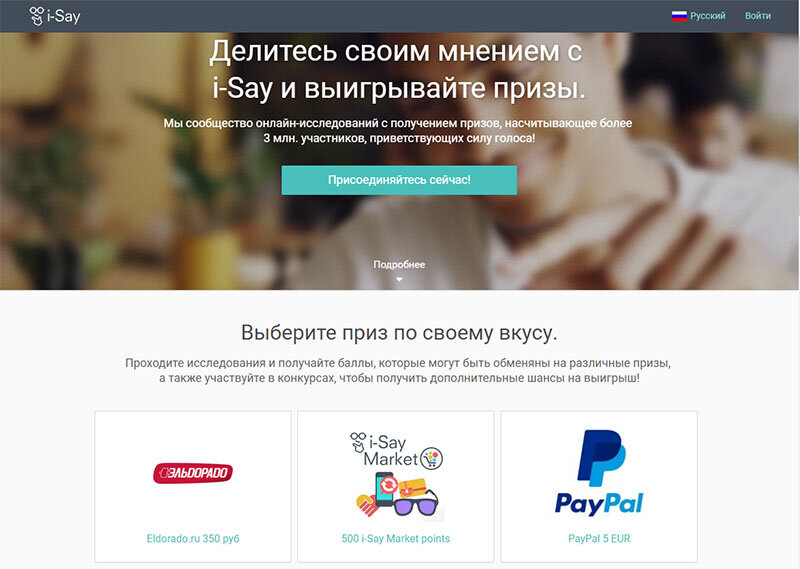Click the Эльдорадо logo

click(x=193, y=473)
